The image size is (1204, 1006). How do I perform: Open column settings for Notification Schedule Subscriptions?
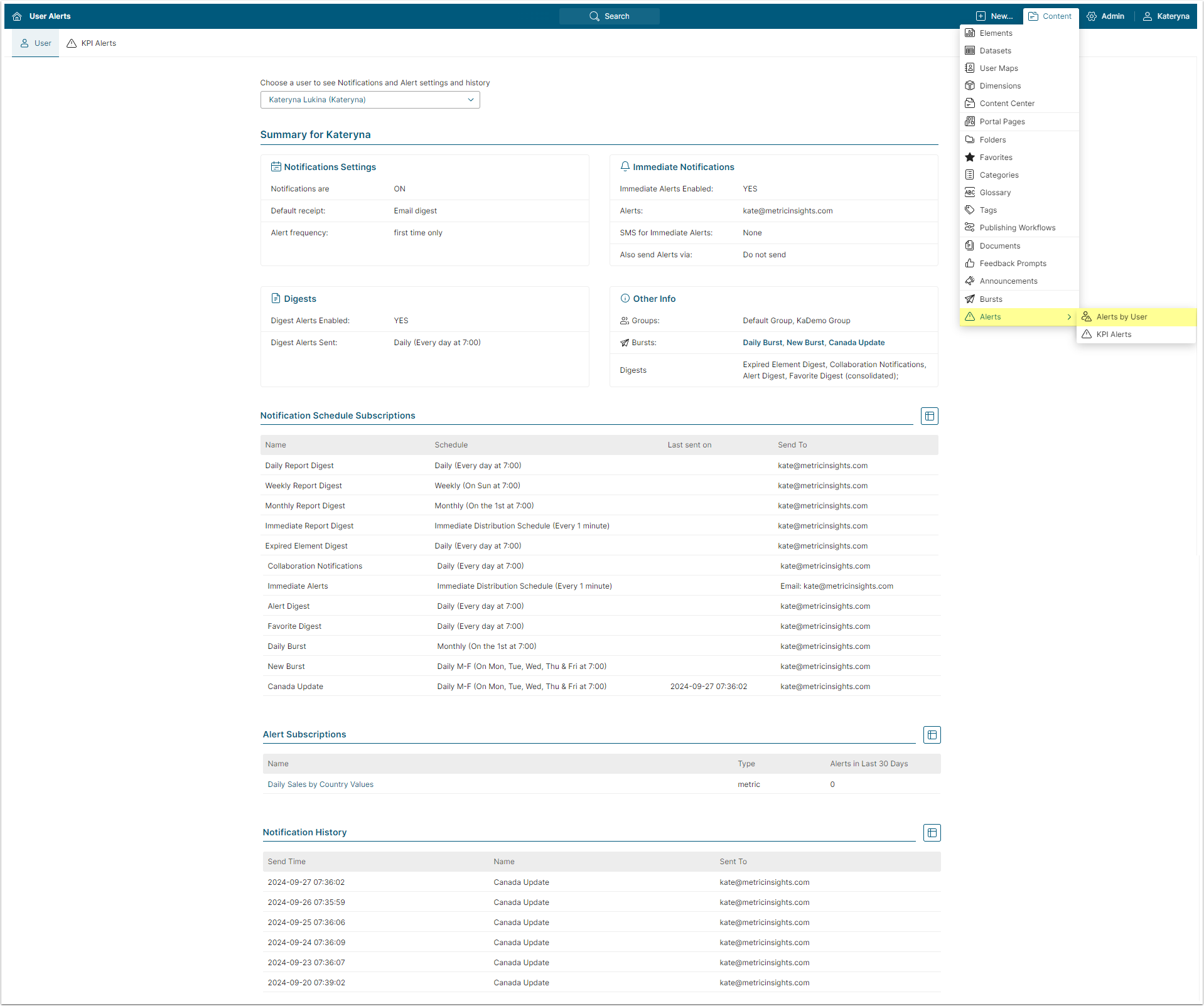[929, 416]
